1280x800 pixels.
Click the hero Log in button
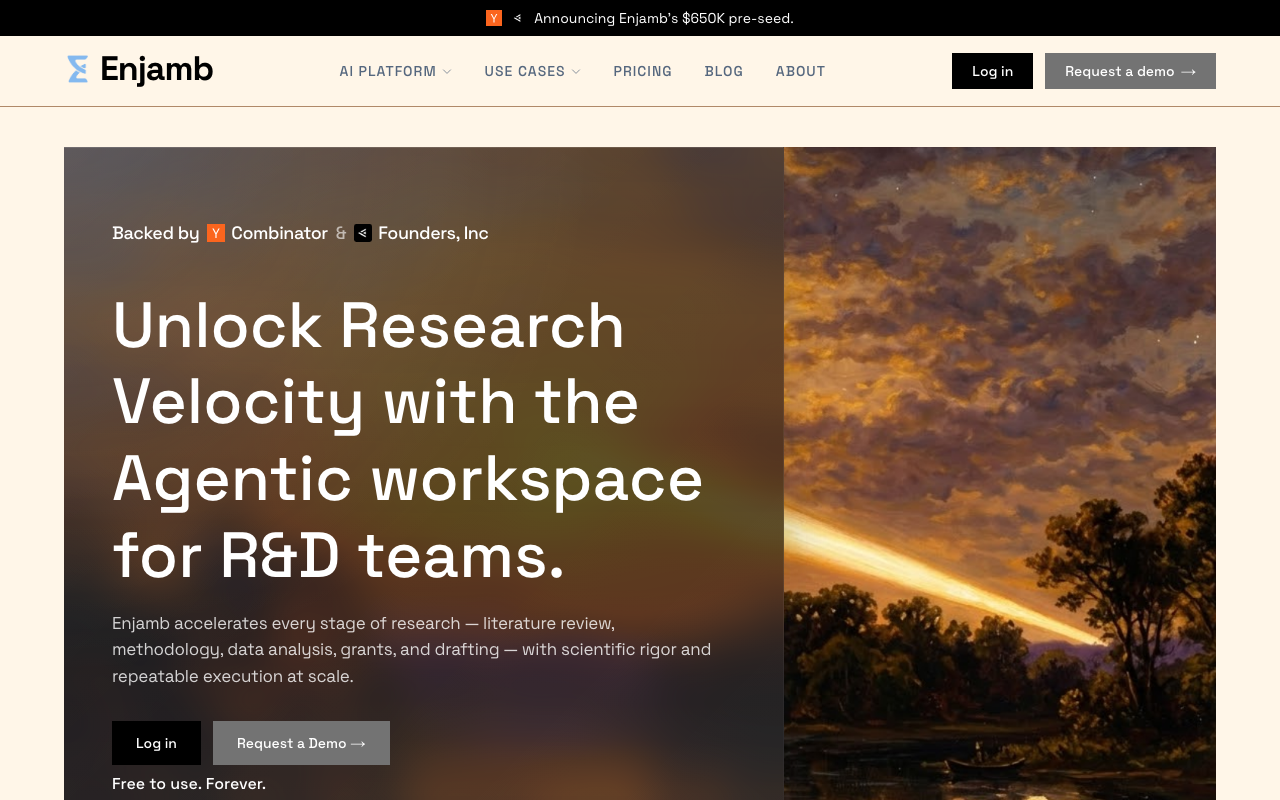coord(156,743)
